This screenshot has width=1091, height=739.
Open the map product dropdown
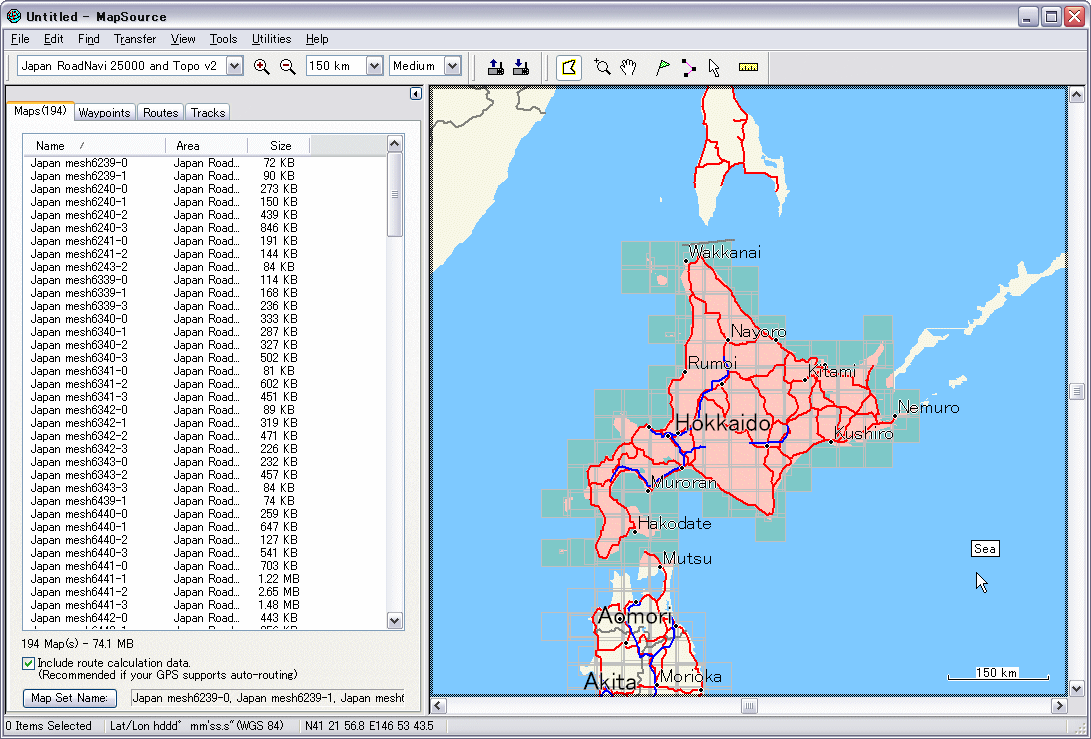click(234, 66)
